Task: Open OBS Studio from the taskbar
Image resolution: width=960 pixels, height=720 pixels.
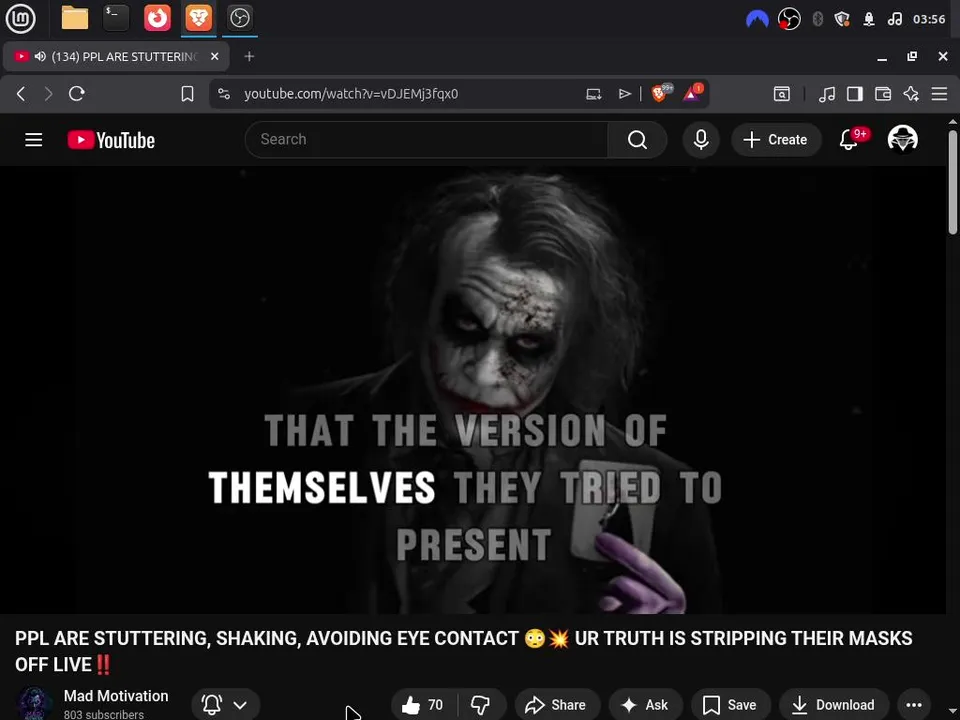Action: pos(239,18)
